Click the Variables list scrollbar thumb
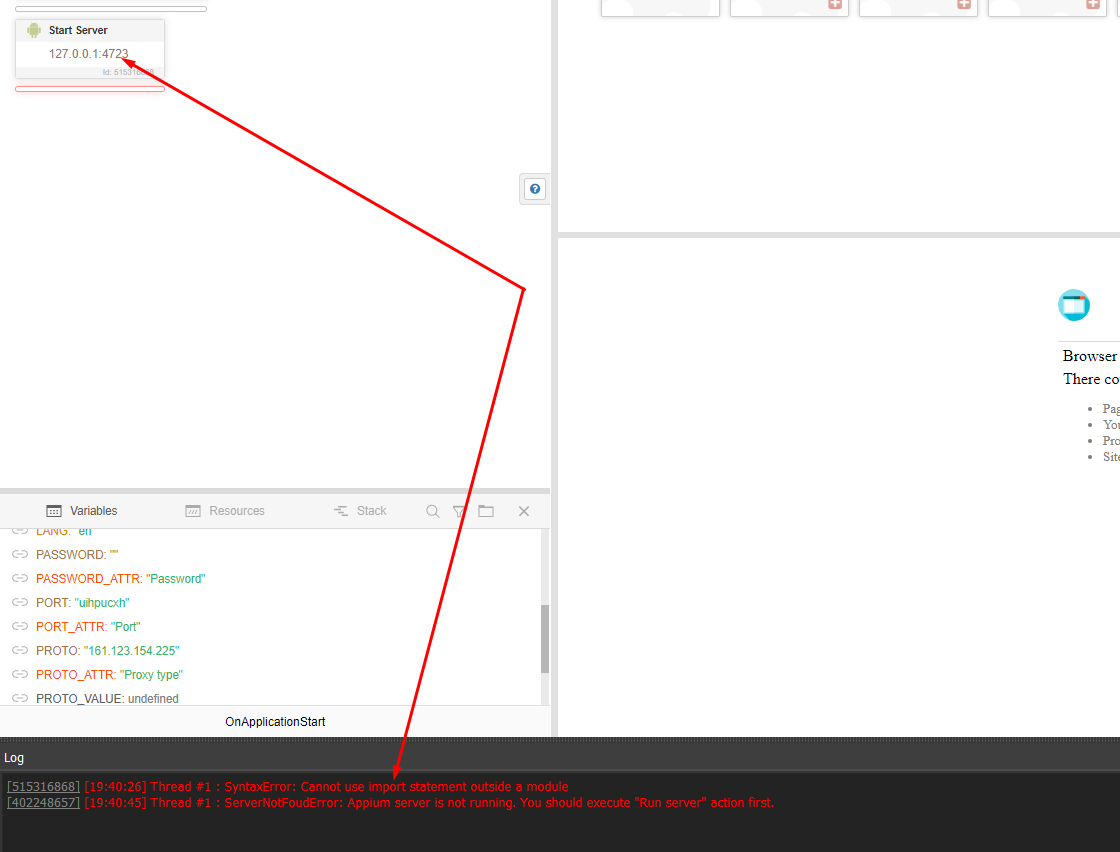This screenshot has width=1120, height=852. tap(545, 638)
